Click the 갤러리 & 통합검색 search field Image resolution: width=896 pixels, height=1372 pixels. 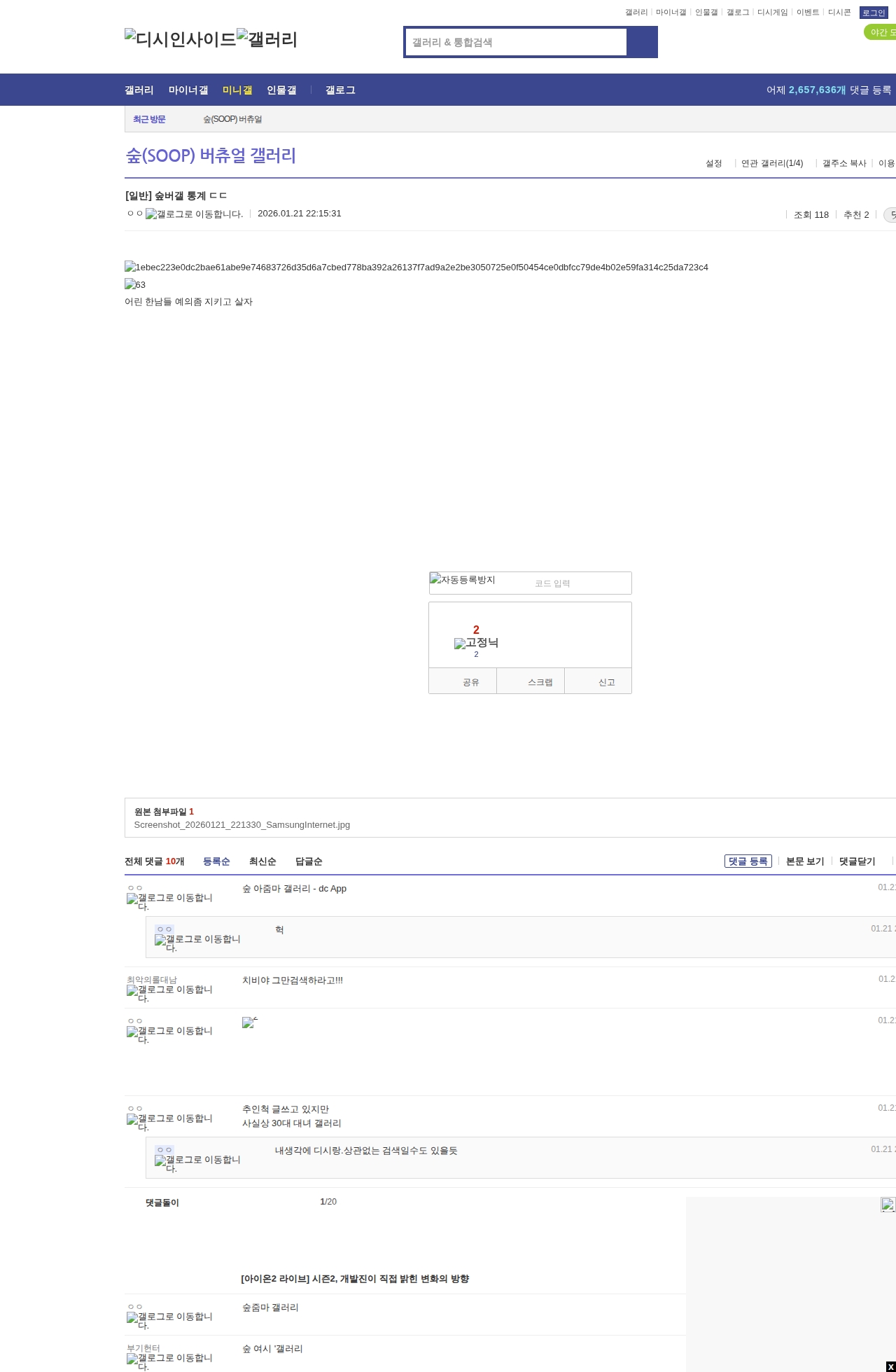click(517, 42)
